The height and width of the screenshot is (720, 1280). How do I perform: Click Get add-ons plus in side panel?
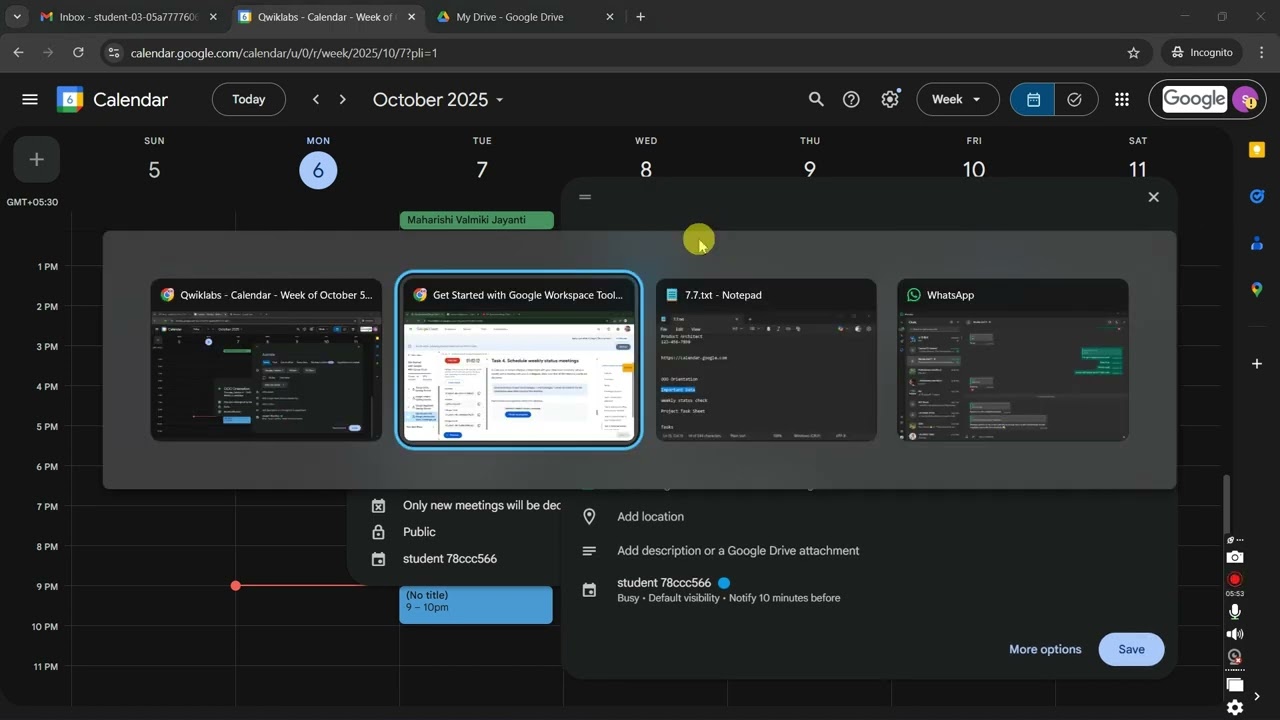(1257, 363)
